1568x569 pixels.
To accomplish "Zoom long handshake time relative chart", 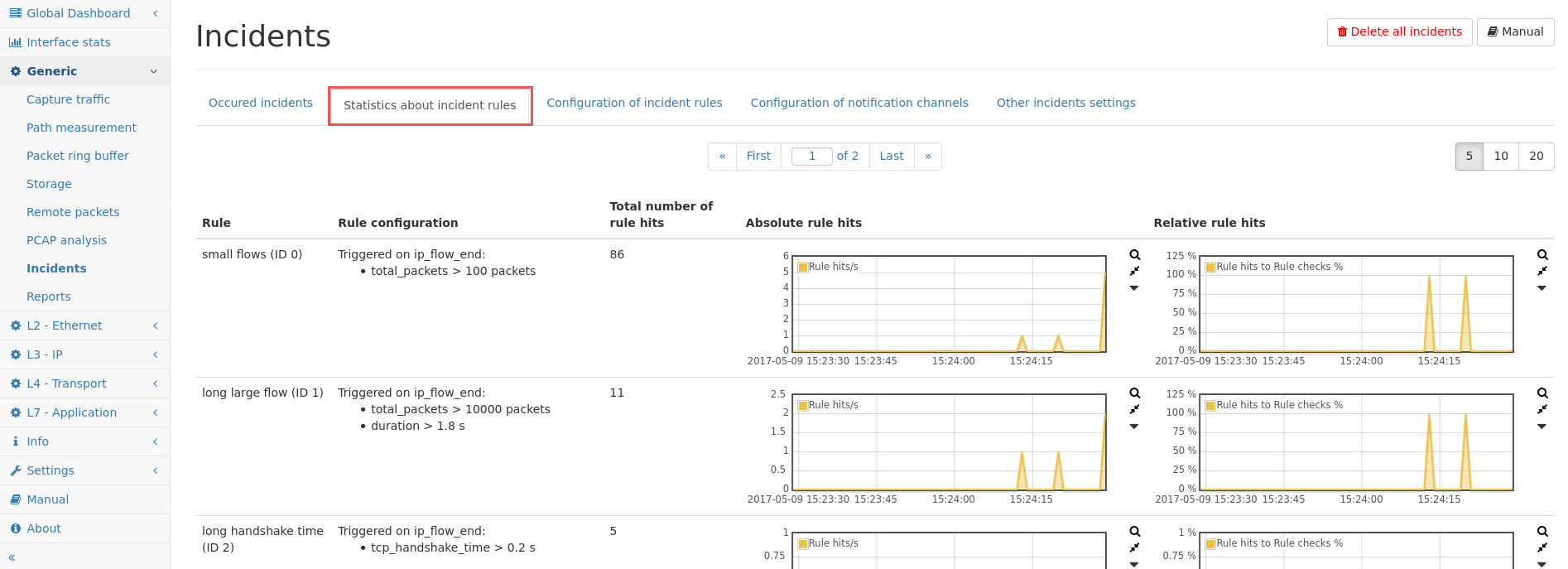I will pyautogui.click(x=1542, y=532).
